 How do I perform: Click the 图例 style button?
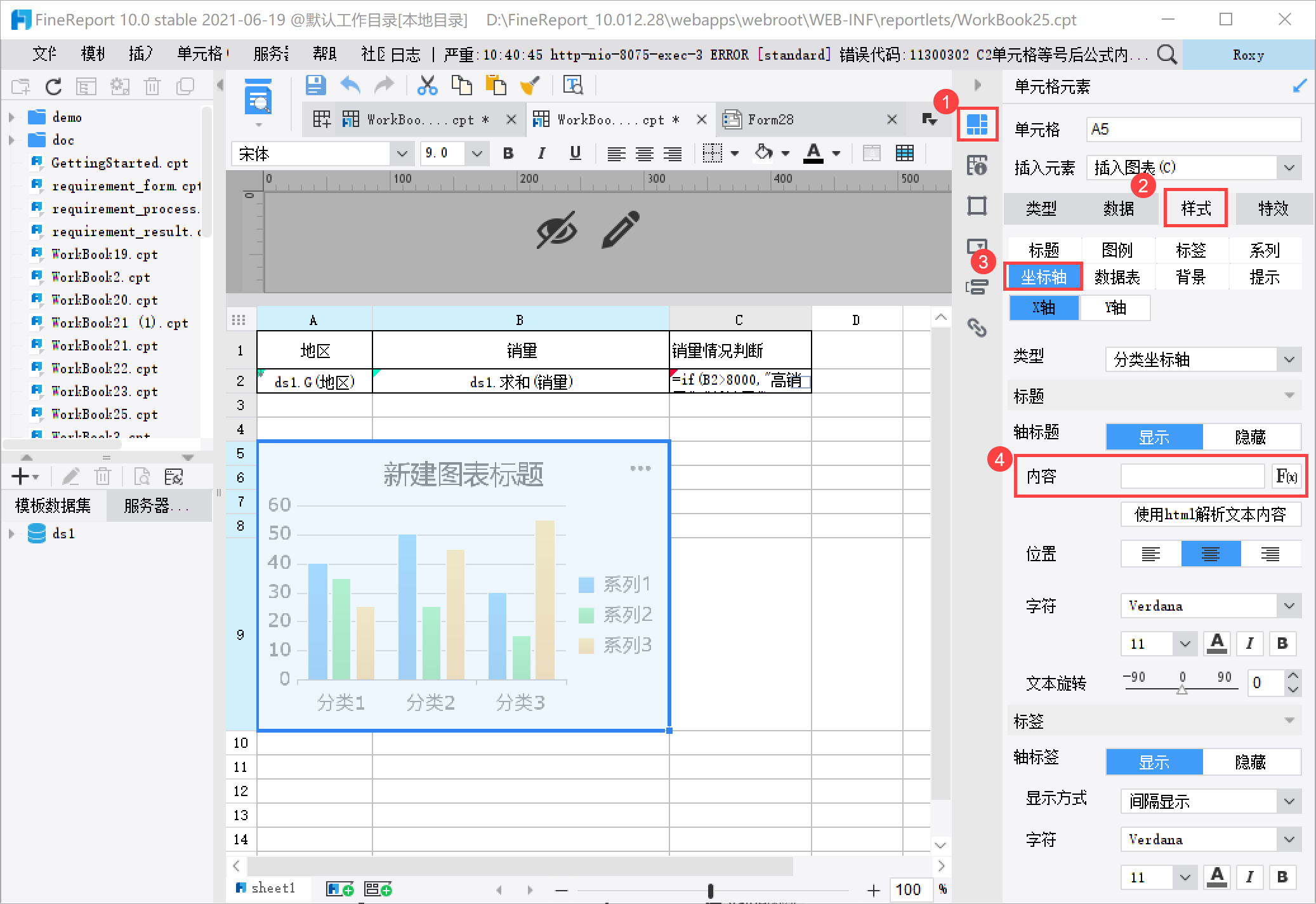(x=1117, y=250)
